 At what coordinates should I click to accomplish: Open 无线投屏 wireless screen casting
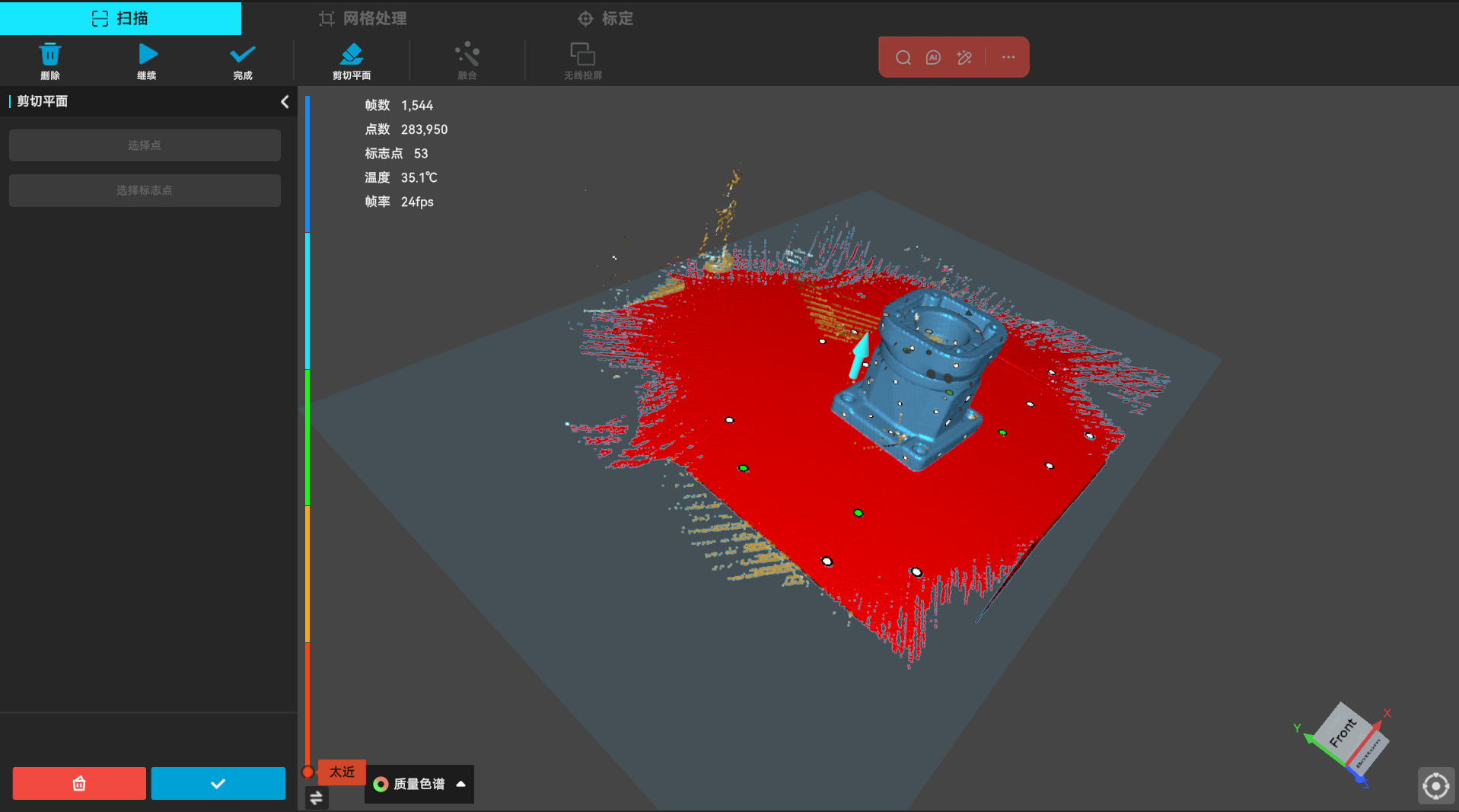582,60
